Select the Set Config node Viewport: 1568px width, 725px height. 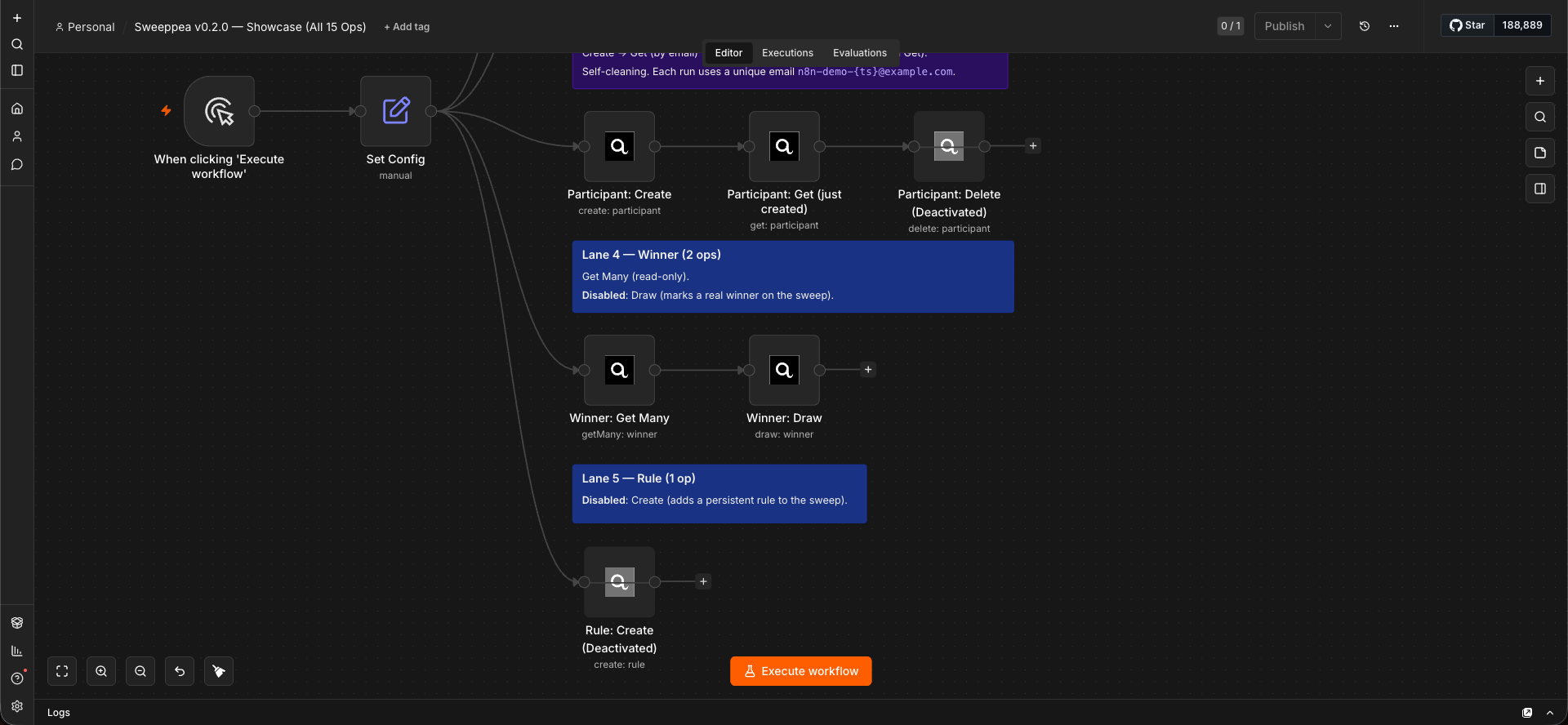point(395,111)
